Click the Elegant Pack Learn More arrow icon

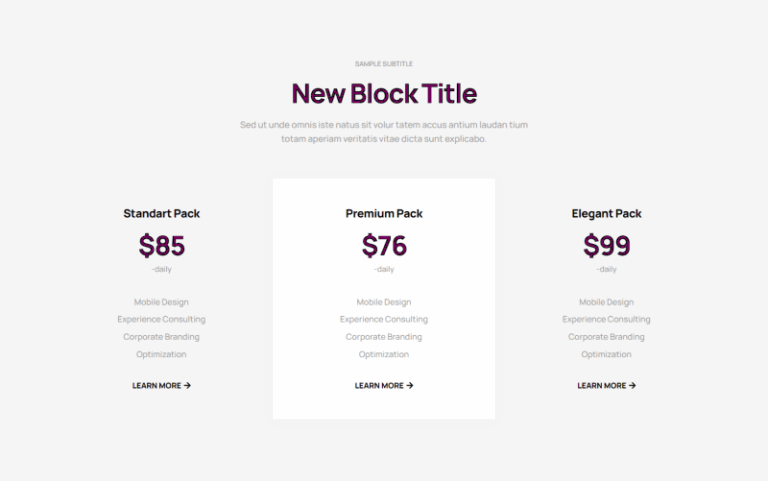pos(632,386)
